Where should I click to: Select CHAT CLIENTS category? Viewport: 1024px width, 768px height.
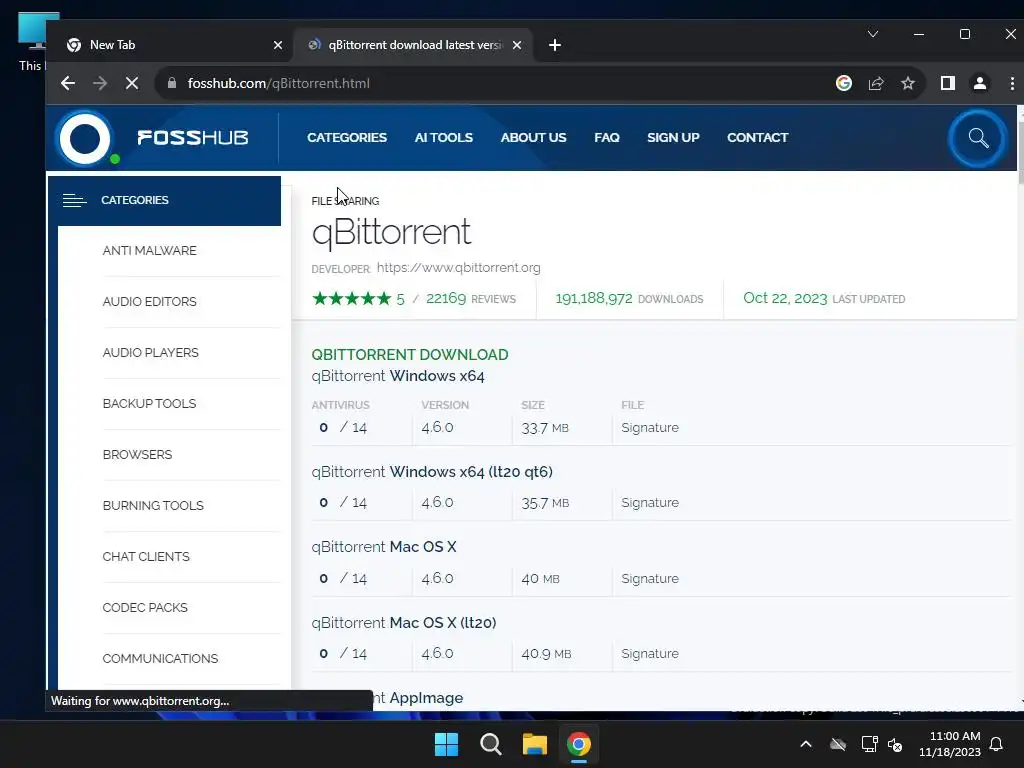(x=146, y=556)
